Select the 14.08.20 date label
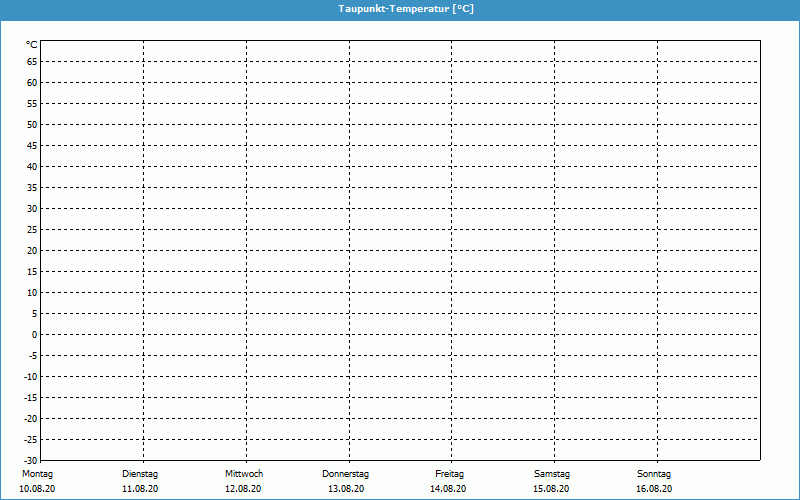 point(449,489)
